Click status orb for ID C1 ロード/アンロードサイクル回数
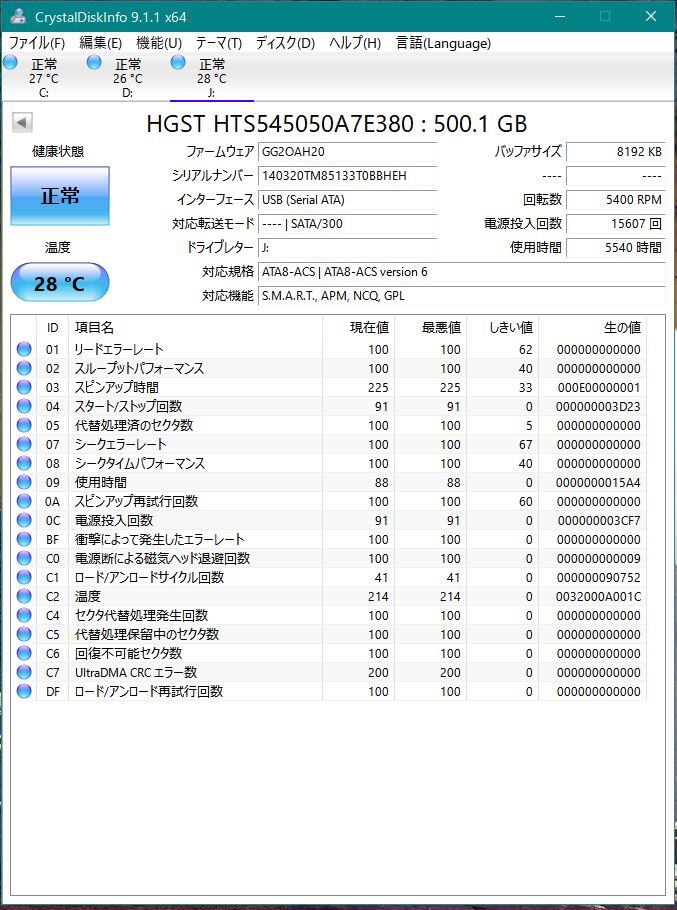Image resolution: width=677 pixels, height=910 pixels. coord(24,577)
